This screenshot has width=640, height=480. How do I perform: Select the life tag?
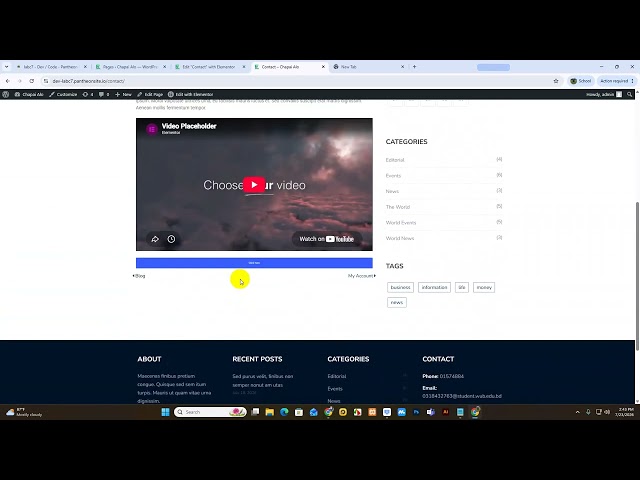[462, 287]
